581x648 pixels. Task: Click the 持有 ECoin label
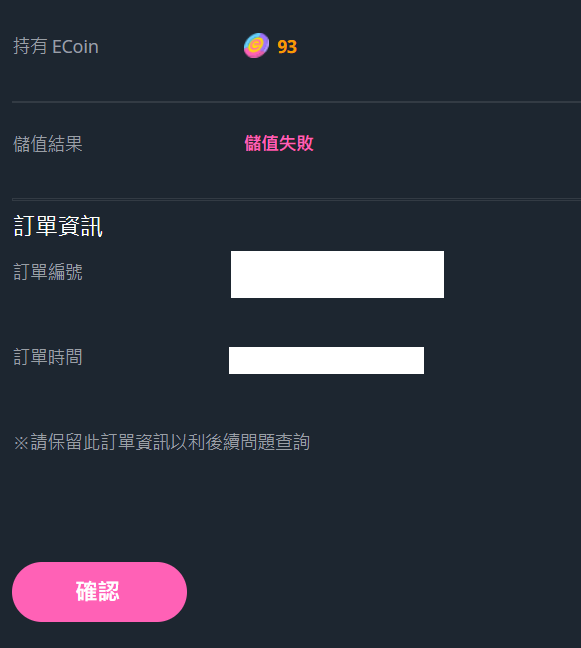[x=56, y=46]
